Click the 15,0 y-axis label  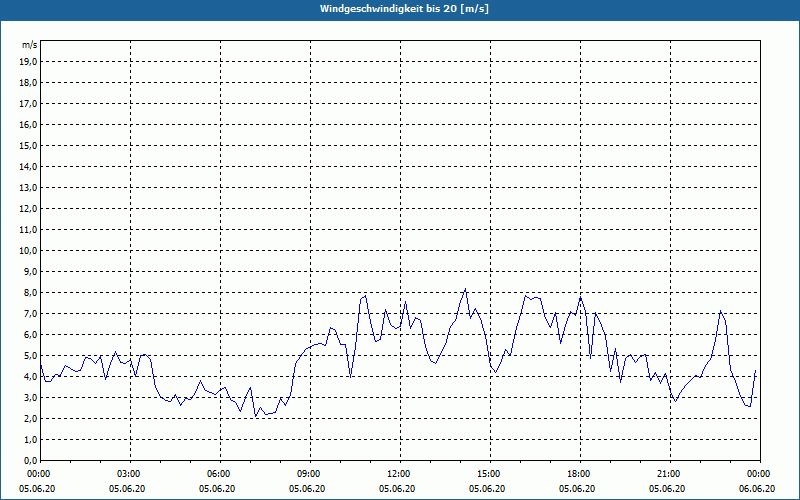point(28,145)
